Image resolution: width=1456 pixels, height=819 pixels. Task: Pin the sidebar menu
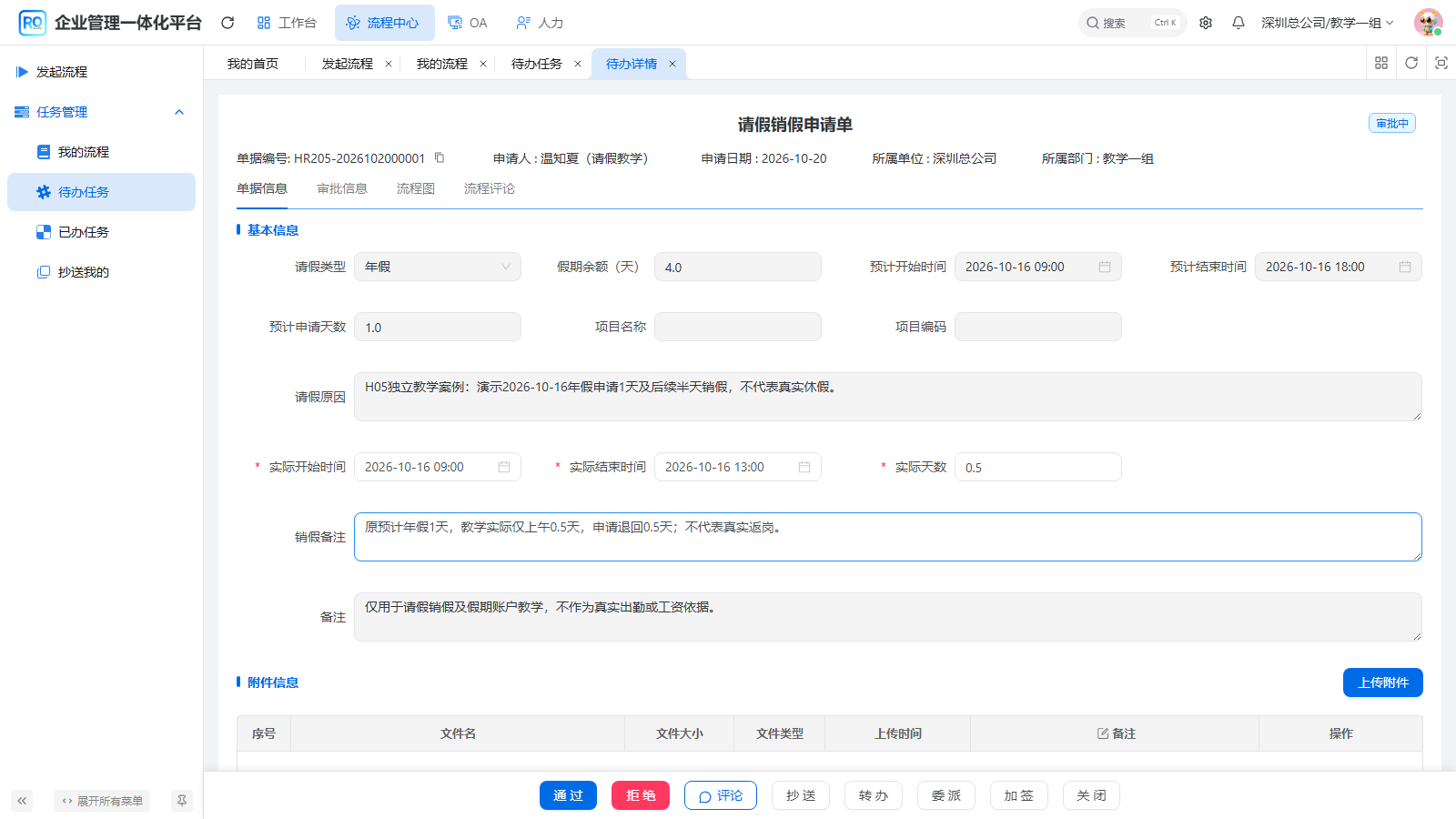(x=182, y=801)
